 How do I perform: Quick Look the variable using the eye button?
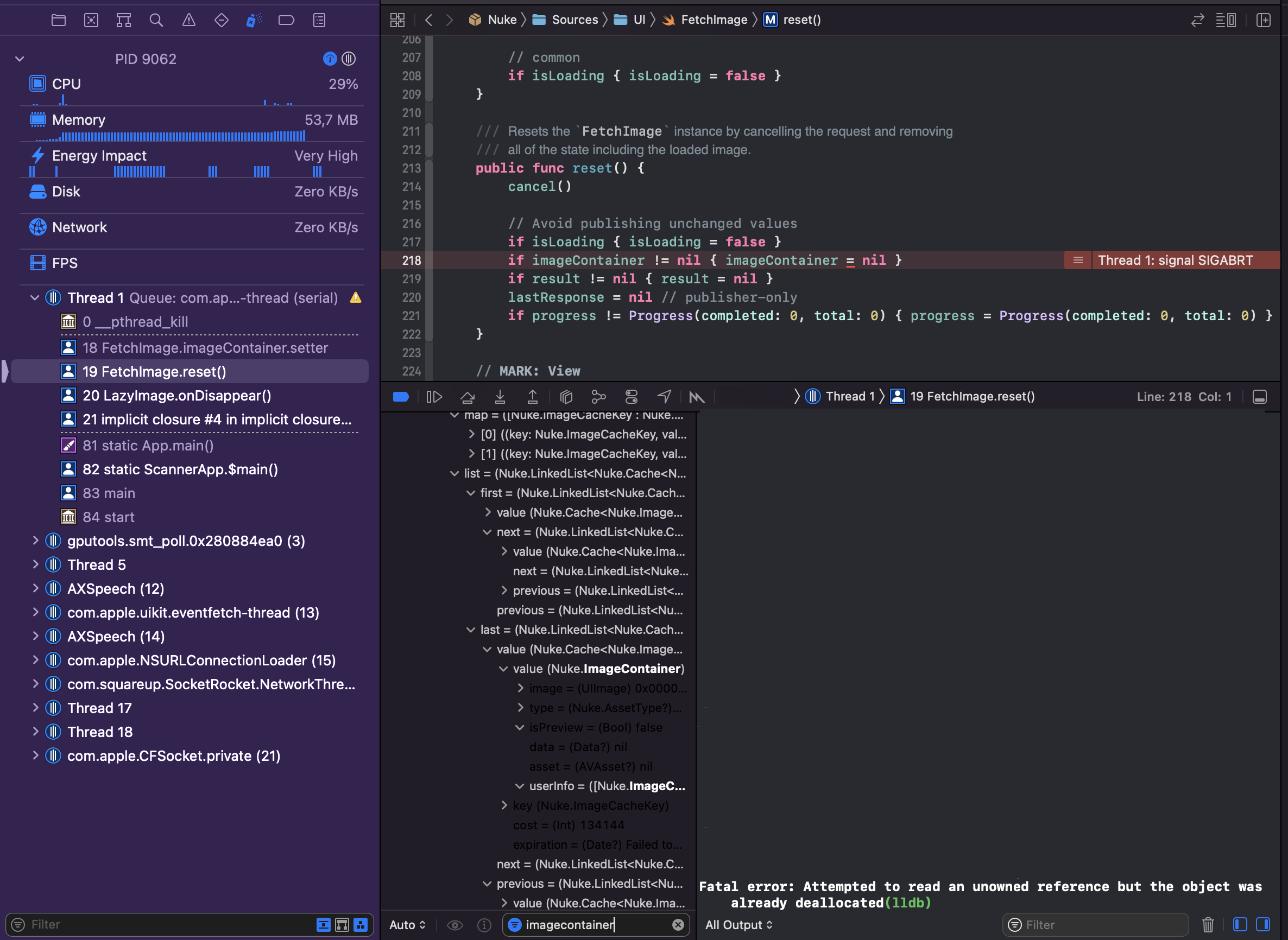click(454, 925)
